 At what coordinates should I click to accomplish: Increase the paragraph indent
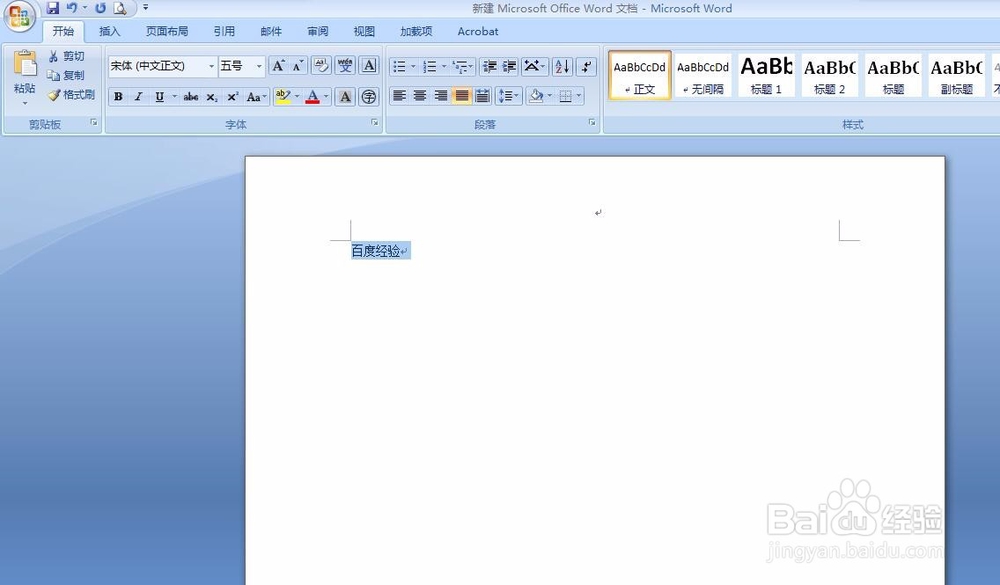[509, 66]
